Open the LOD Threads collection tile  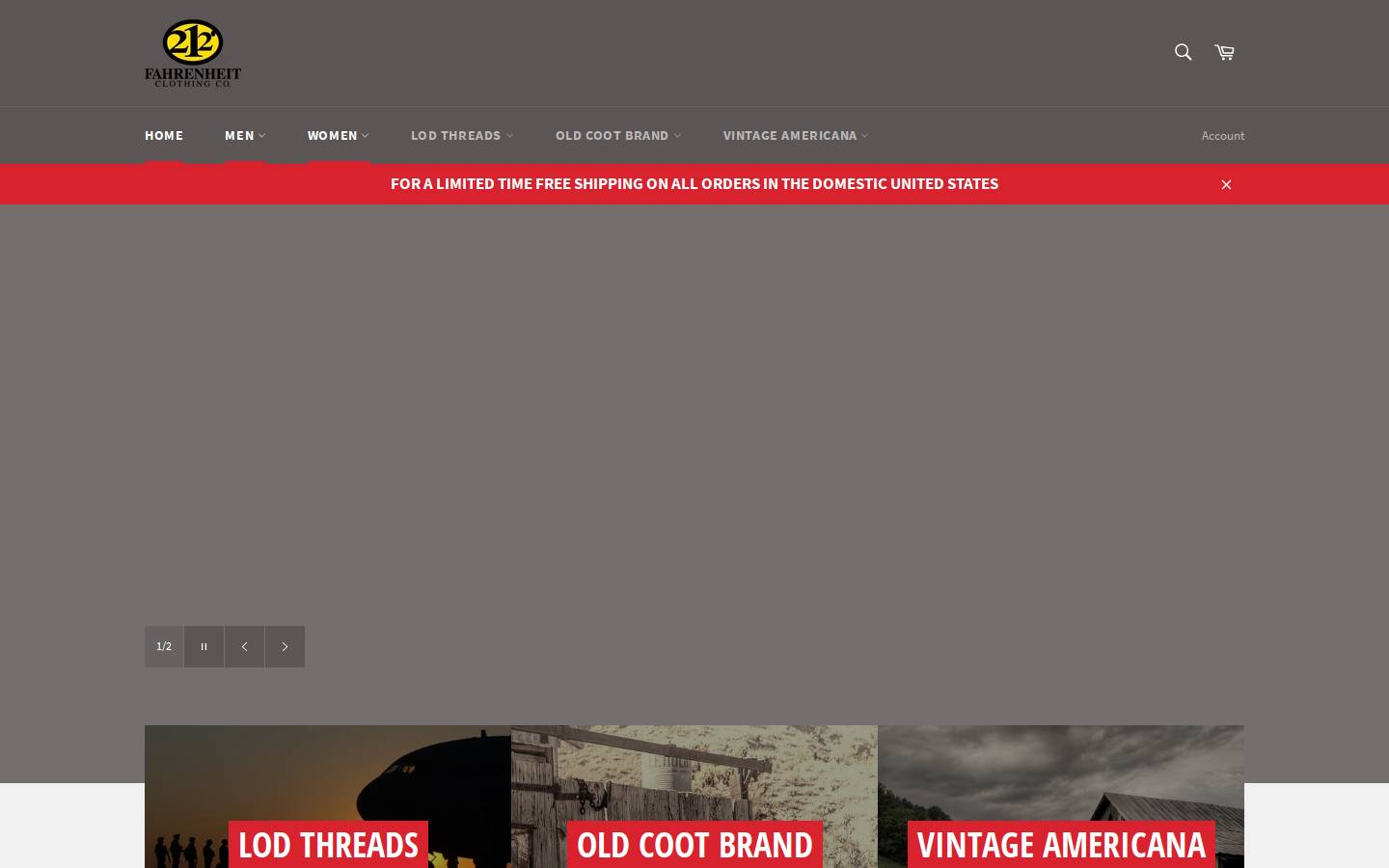click(x=328, y=797)
